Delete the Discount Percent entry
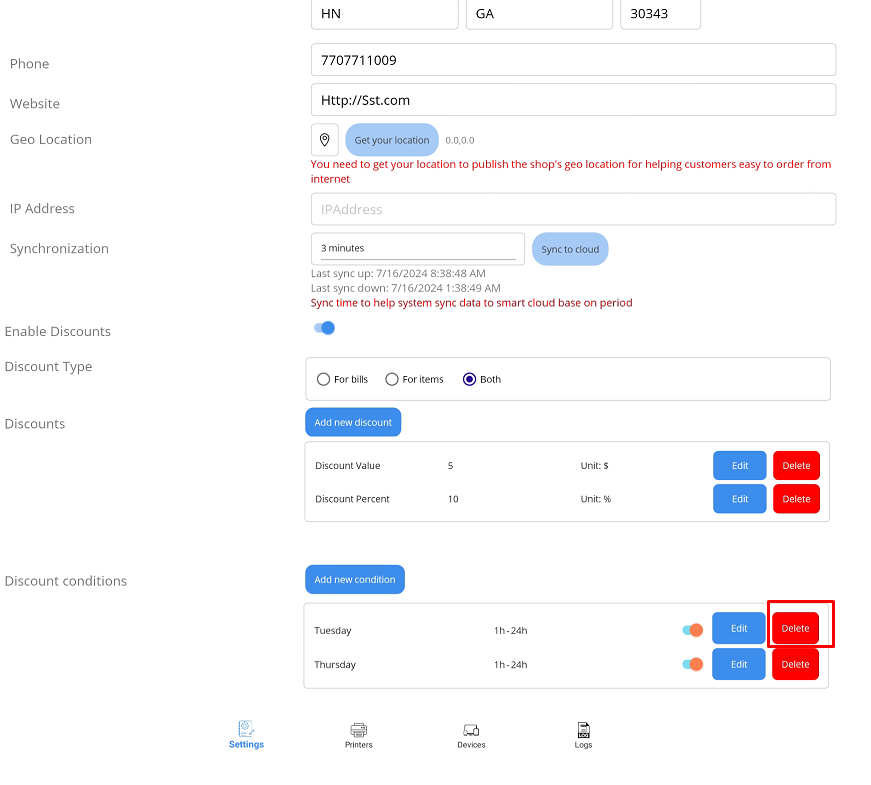Viewport: 871px width, 785px height. pyautogui.click(x=796, y=499)
